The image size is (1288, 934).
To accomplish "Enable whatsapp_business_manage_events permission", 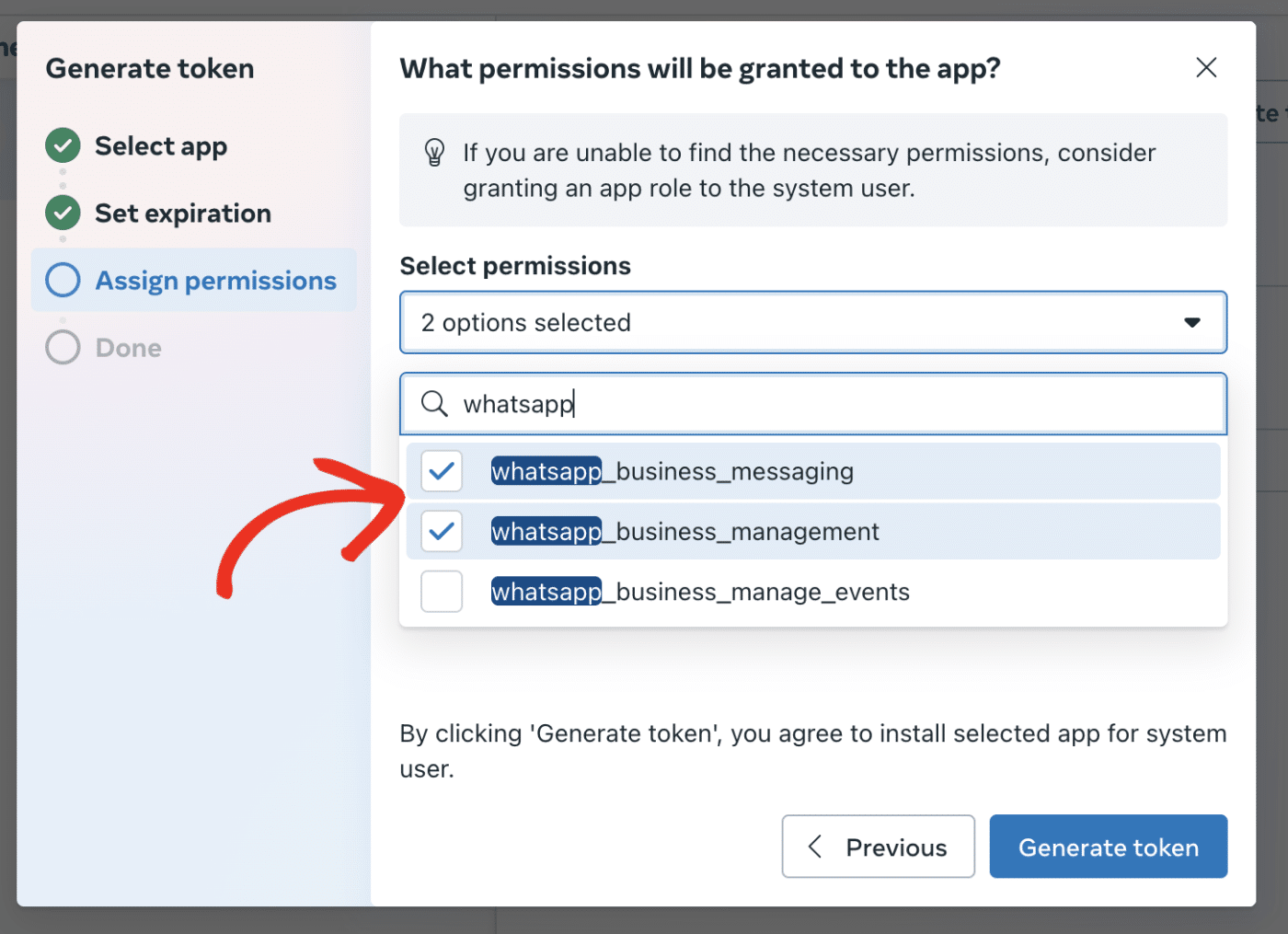I will [442, 592].
